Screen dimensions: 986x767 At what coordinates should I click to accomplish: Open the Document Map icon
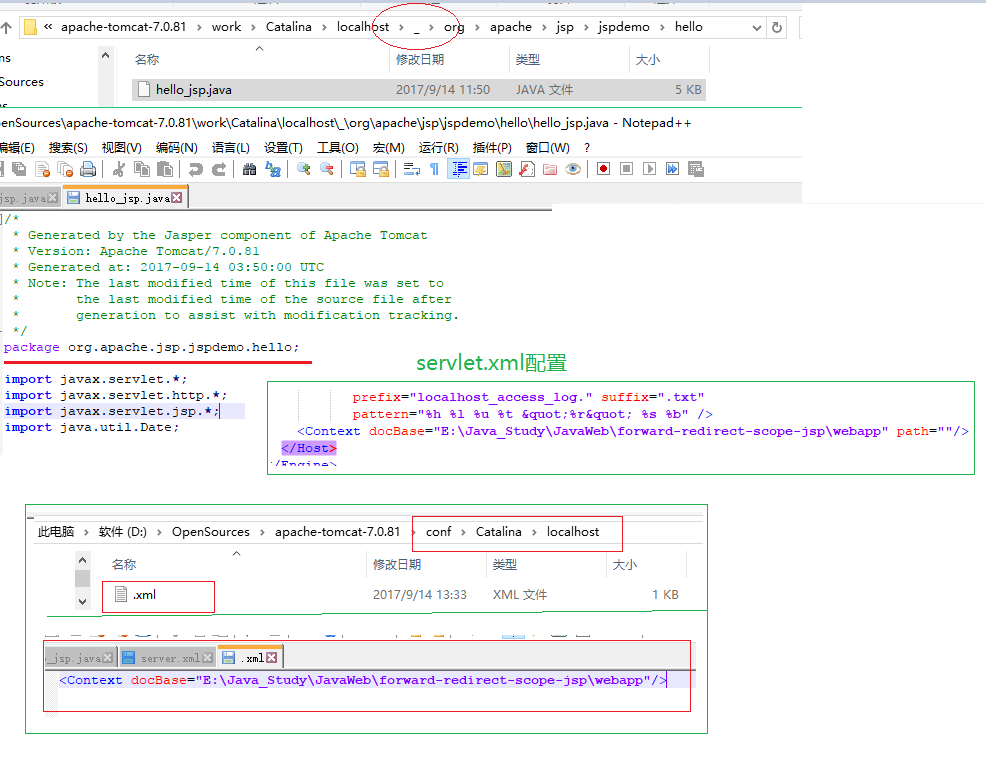pos(504,169)
